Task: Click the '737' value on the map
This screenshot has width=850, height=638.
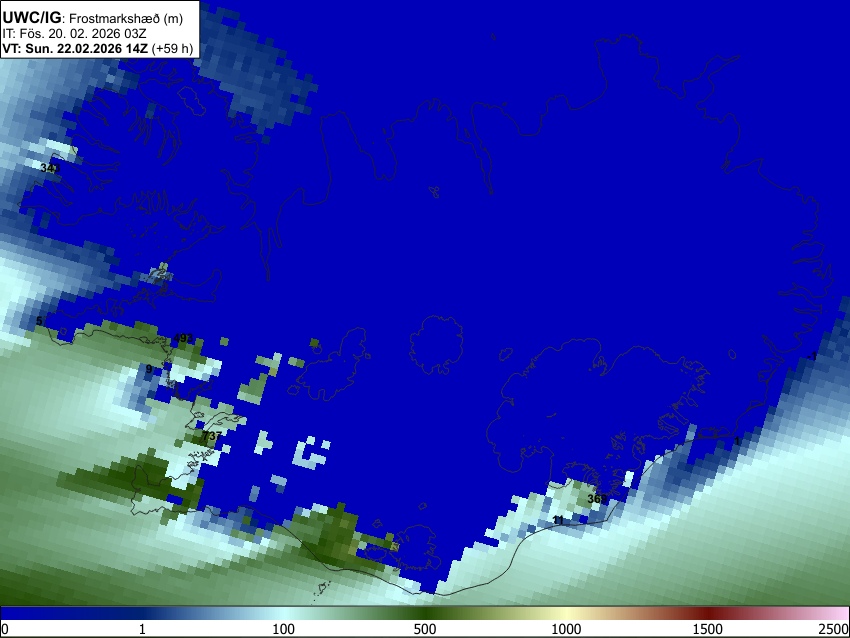Action: click(x=211, y=436)
